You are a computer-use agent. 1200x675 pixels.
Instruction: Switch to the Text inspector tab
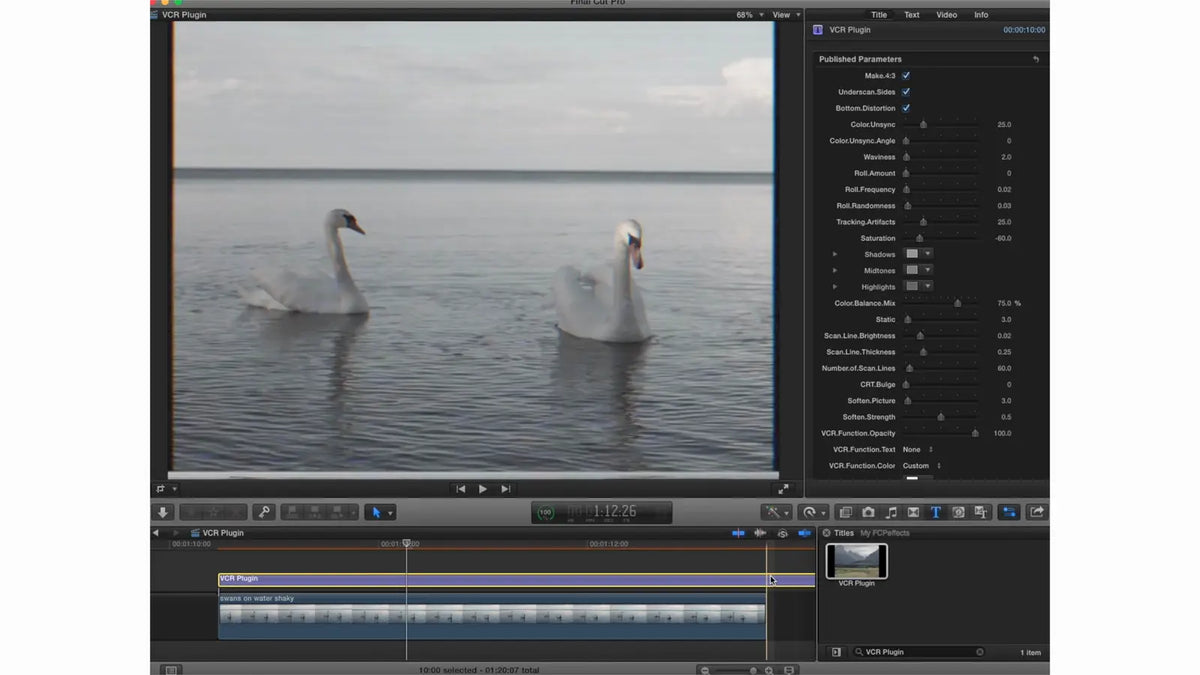click(x=912, y=15)
